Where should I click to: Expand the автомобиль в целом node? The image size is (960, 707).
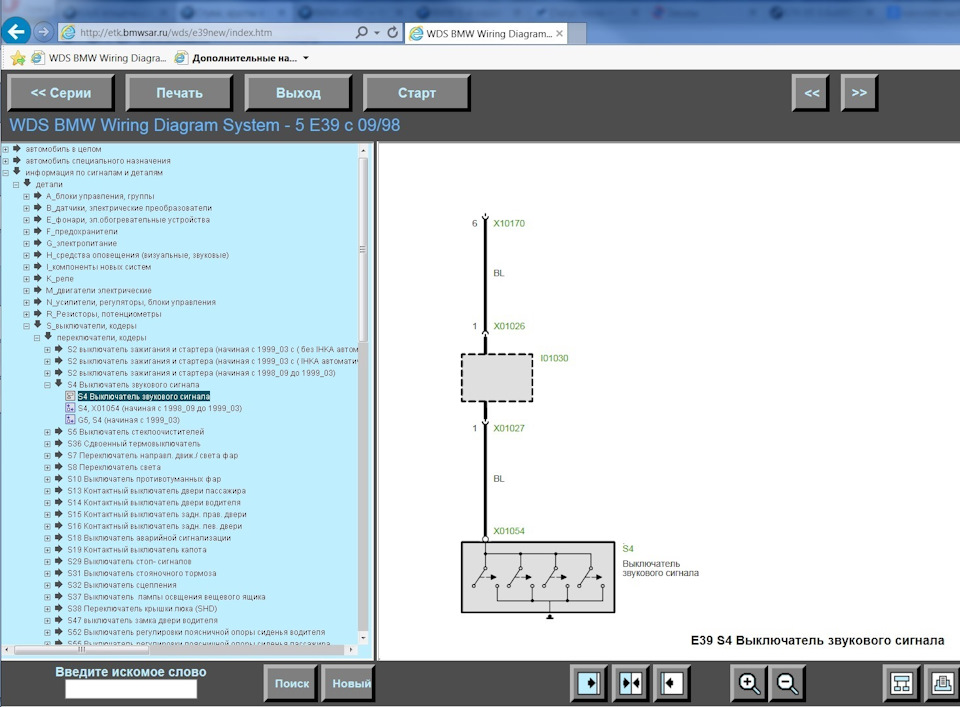(6, 149)
